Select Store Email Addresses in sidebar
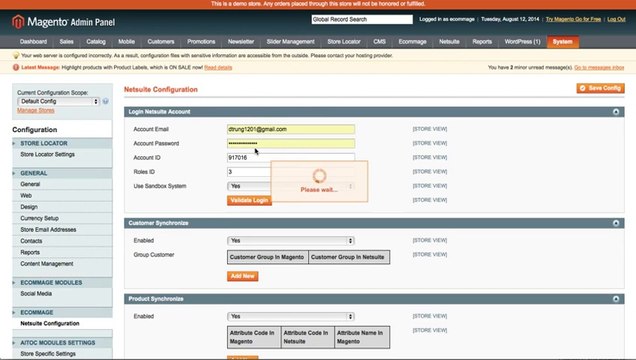Screen dimensions: 636x360 (x=48, y=229)
